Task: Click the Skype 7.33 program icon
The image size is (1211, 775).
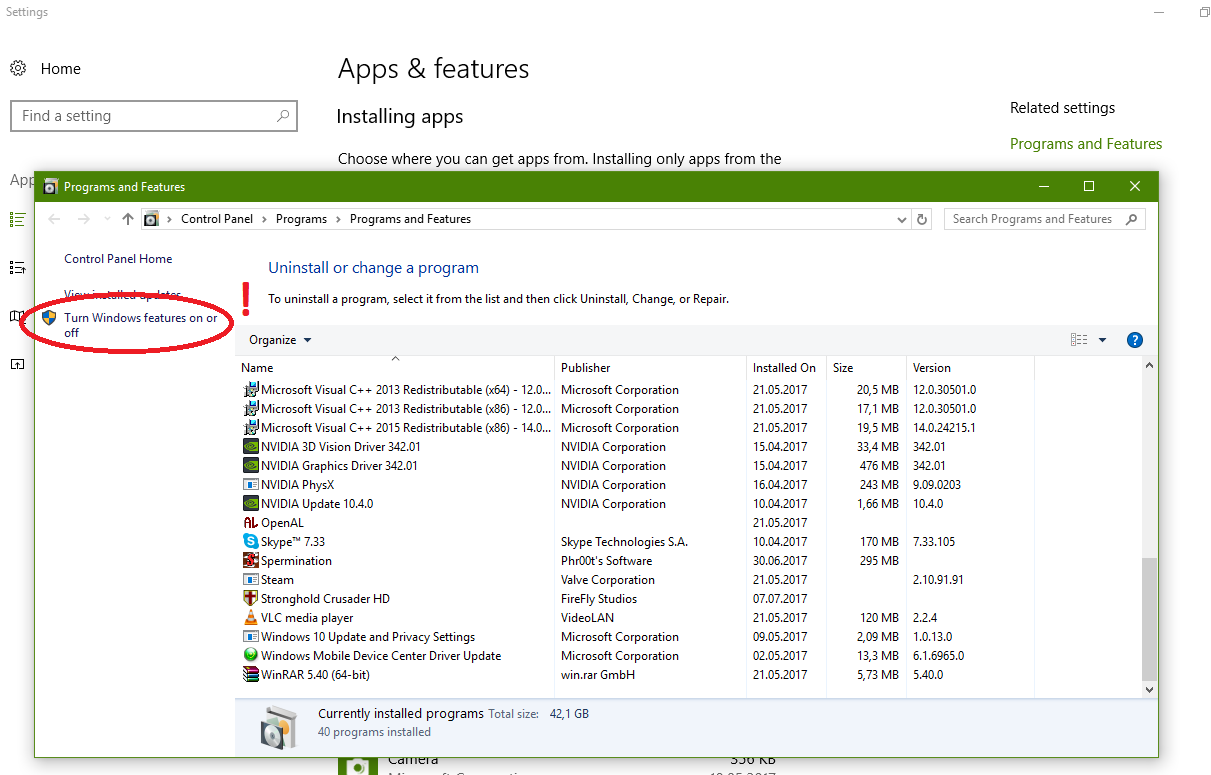Action: 251,542
